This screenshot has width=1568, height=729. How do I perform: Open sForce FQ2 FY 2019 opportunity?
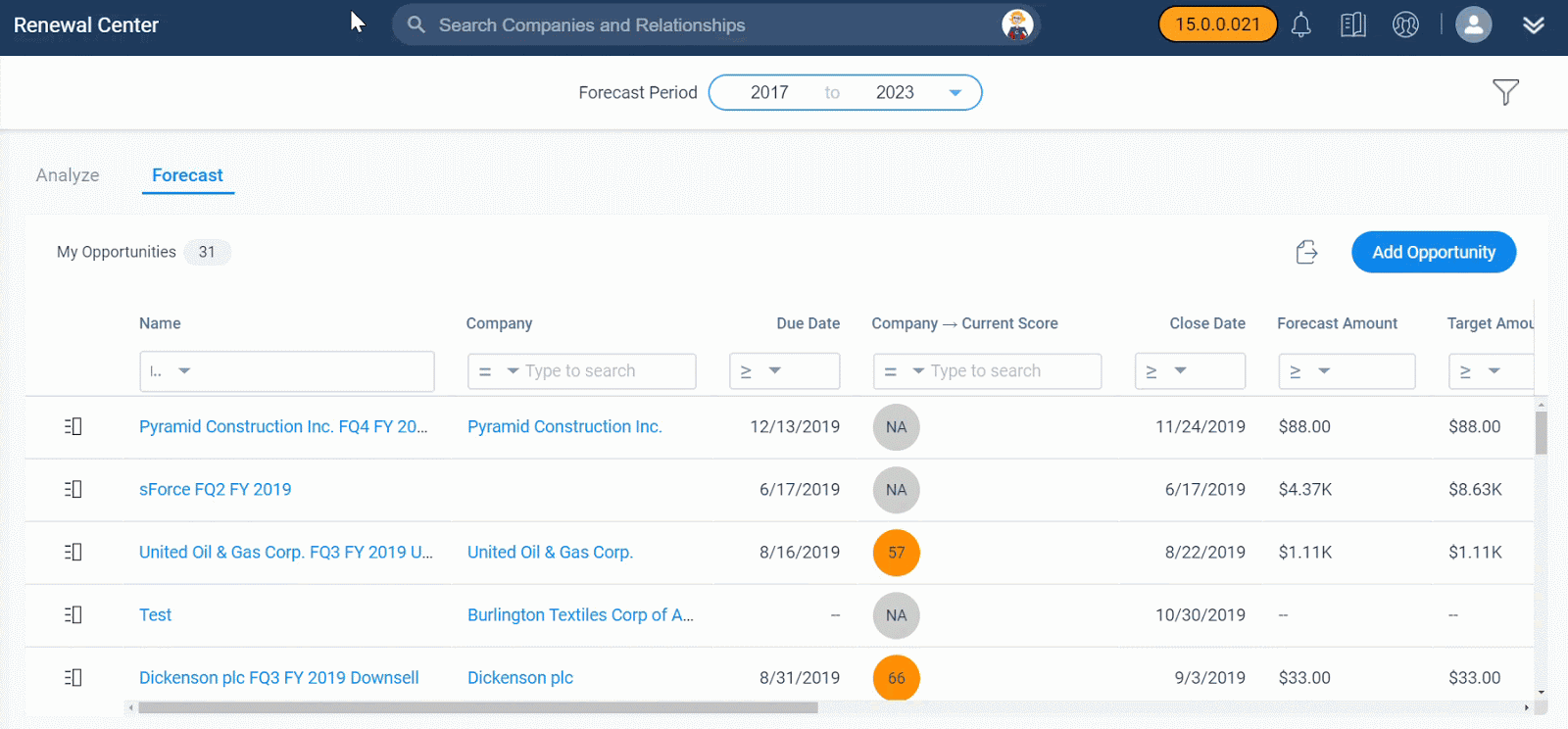215,489
